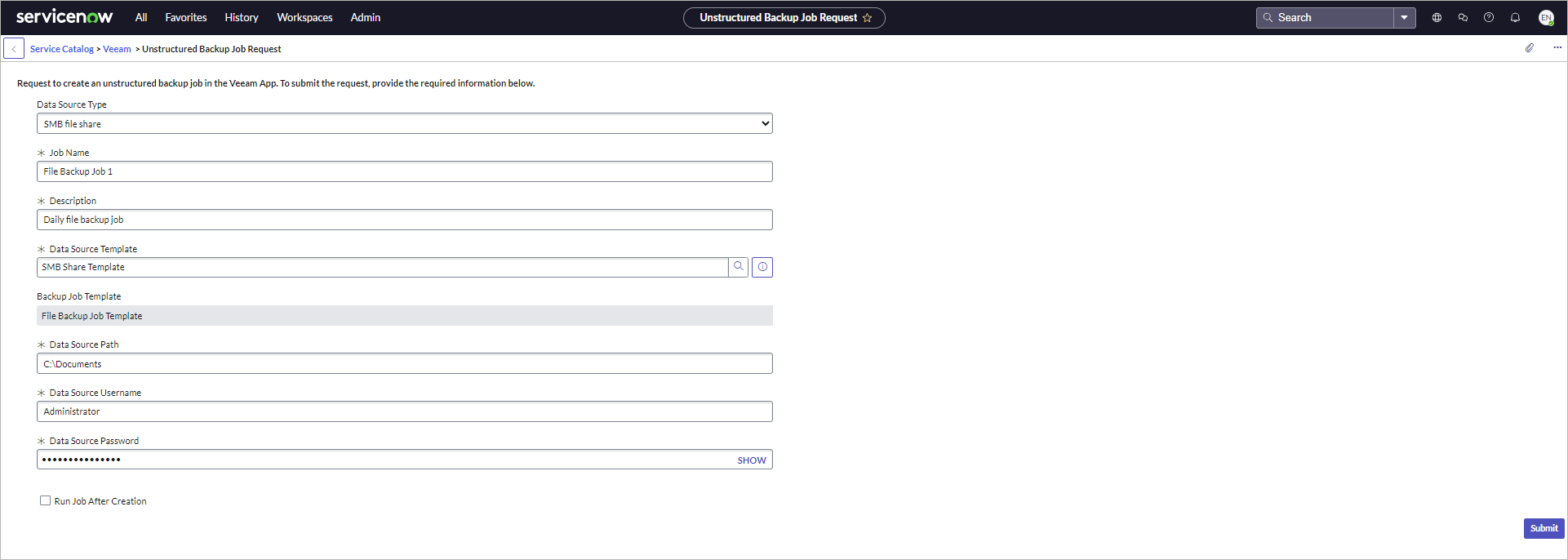1568x560 pixels.
Task: Click the Run Job After Creation label
Action: 100,501
